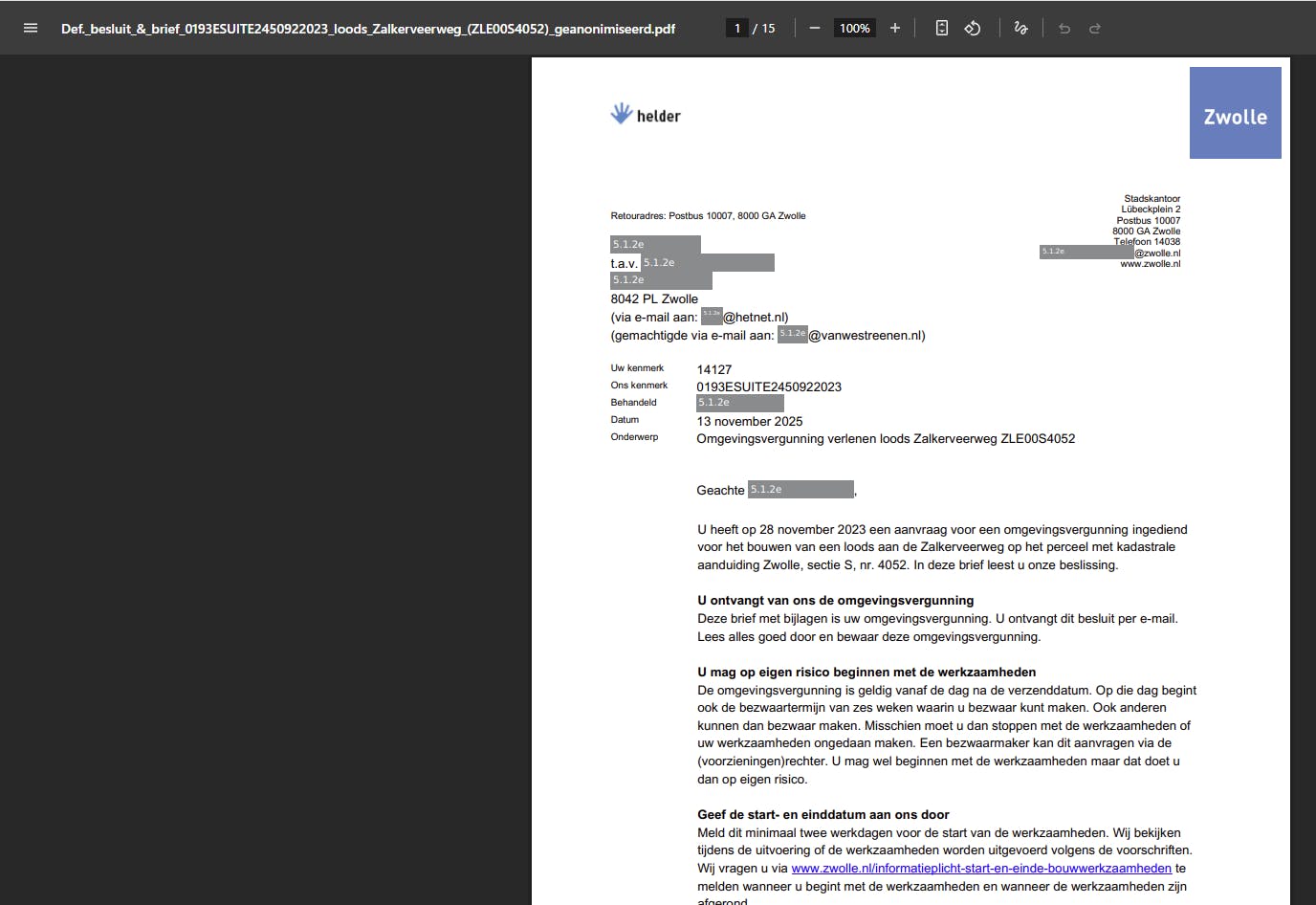Click the page number input box
This screenshot has width=1316, height=905.
click(x=735, y=28)
